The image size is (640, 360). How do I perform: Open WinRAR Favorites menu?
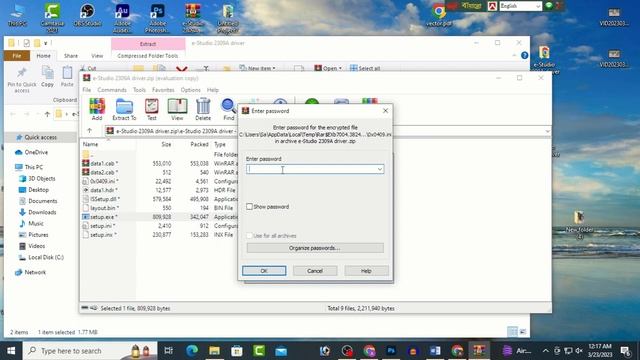163,90
